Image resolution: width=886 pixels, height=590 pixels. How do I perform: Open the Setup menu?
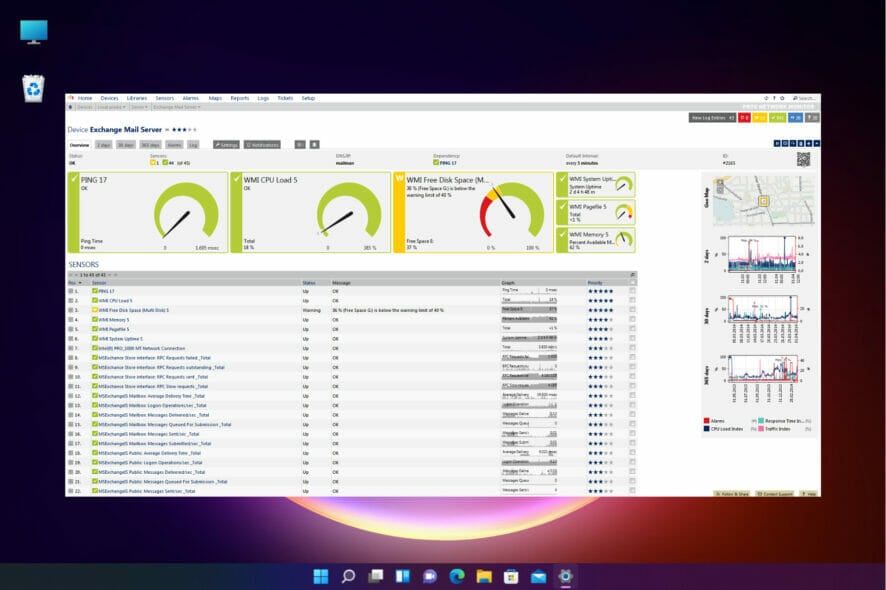(308, 98)
